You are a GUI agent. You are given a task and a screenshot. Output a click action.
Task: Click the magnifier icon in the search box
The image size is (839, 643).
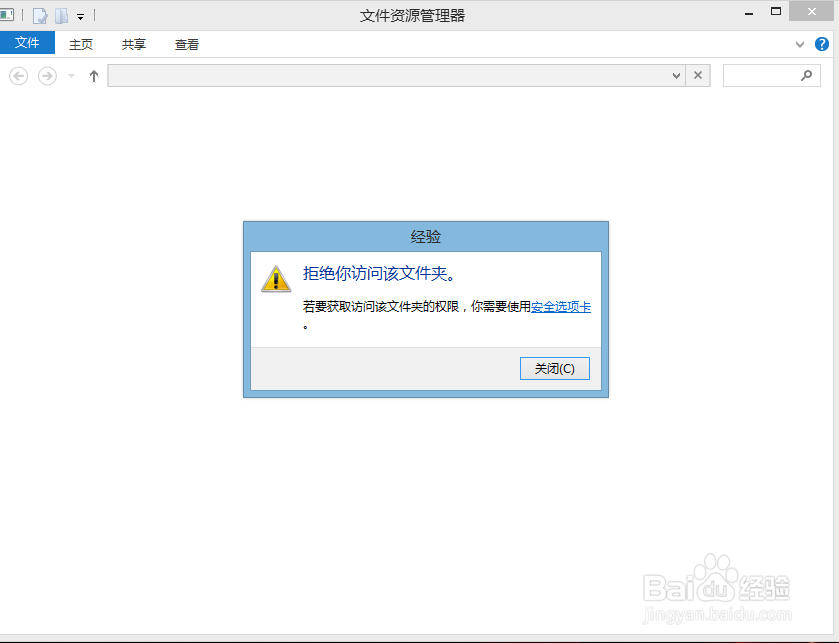point(807,75)
